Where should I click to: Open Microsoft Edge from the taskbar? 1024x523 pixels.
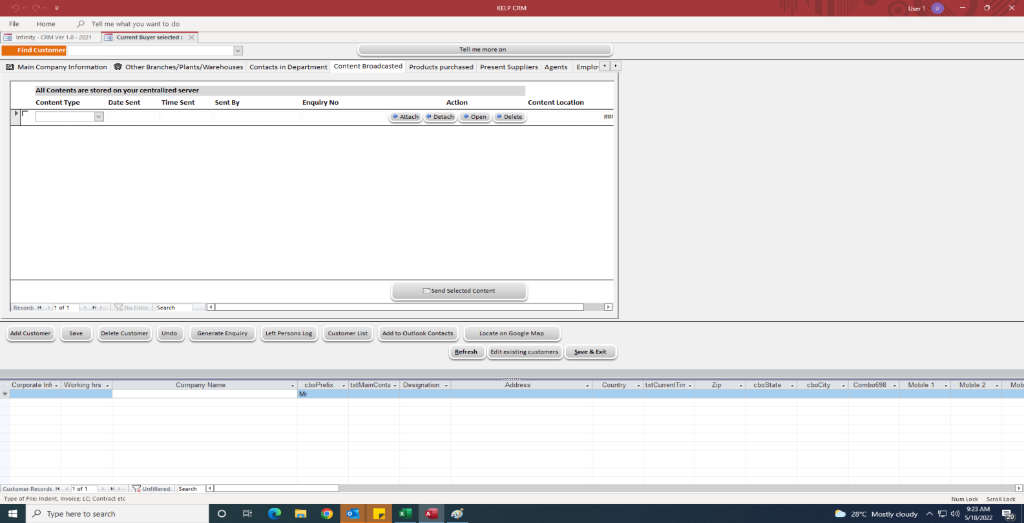pyautogui.click(x=274, y=514)
